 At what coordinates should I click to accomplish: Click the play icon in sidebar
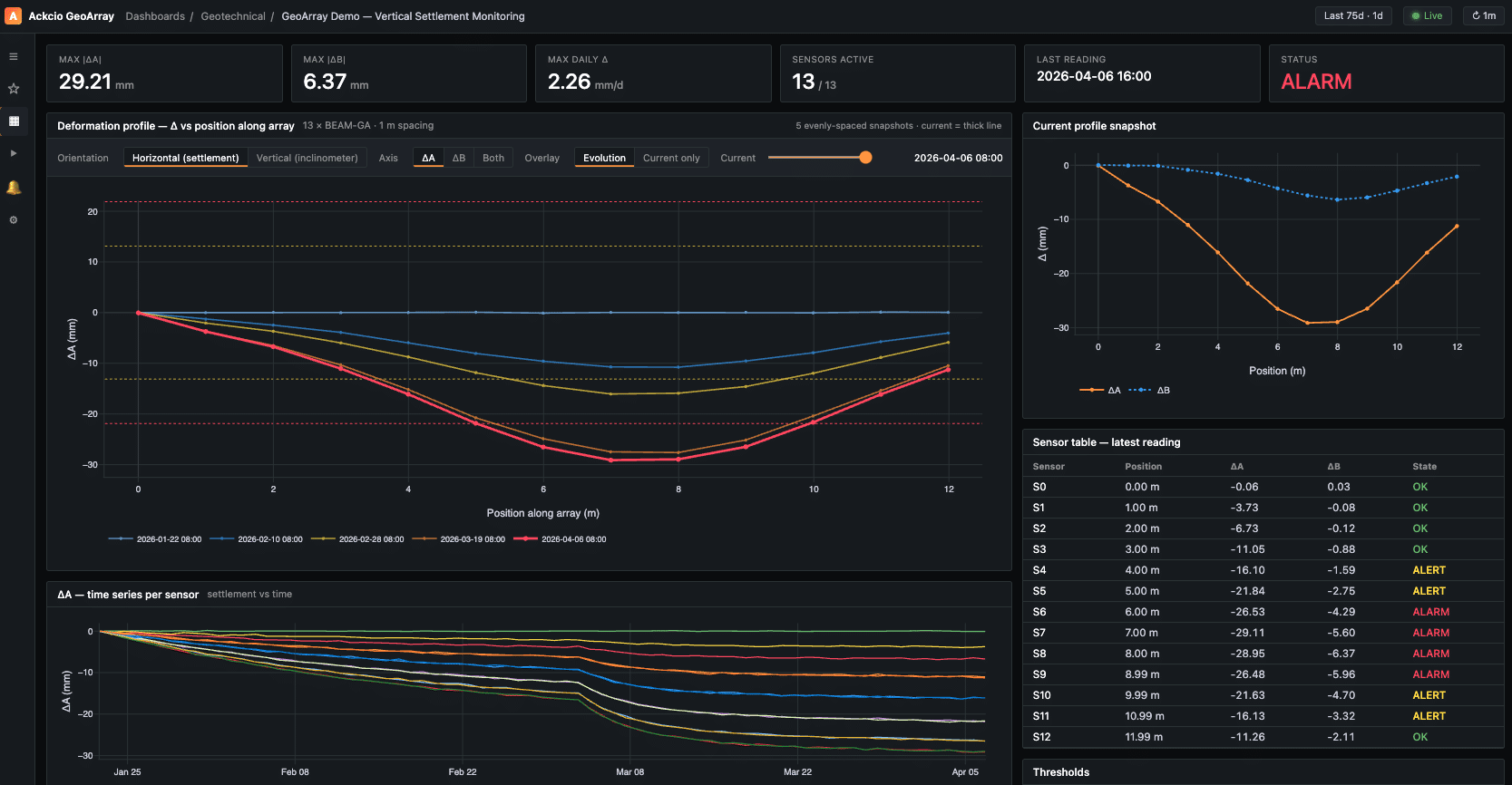point(14,153)
